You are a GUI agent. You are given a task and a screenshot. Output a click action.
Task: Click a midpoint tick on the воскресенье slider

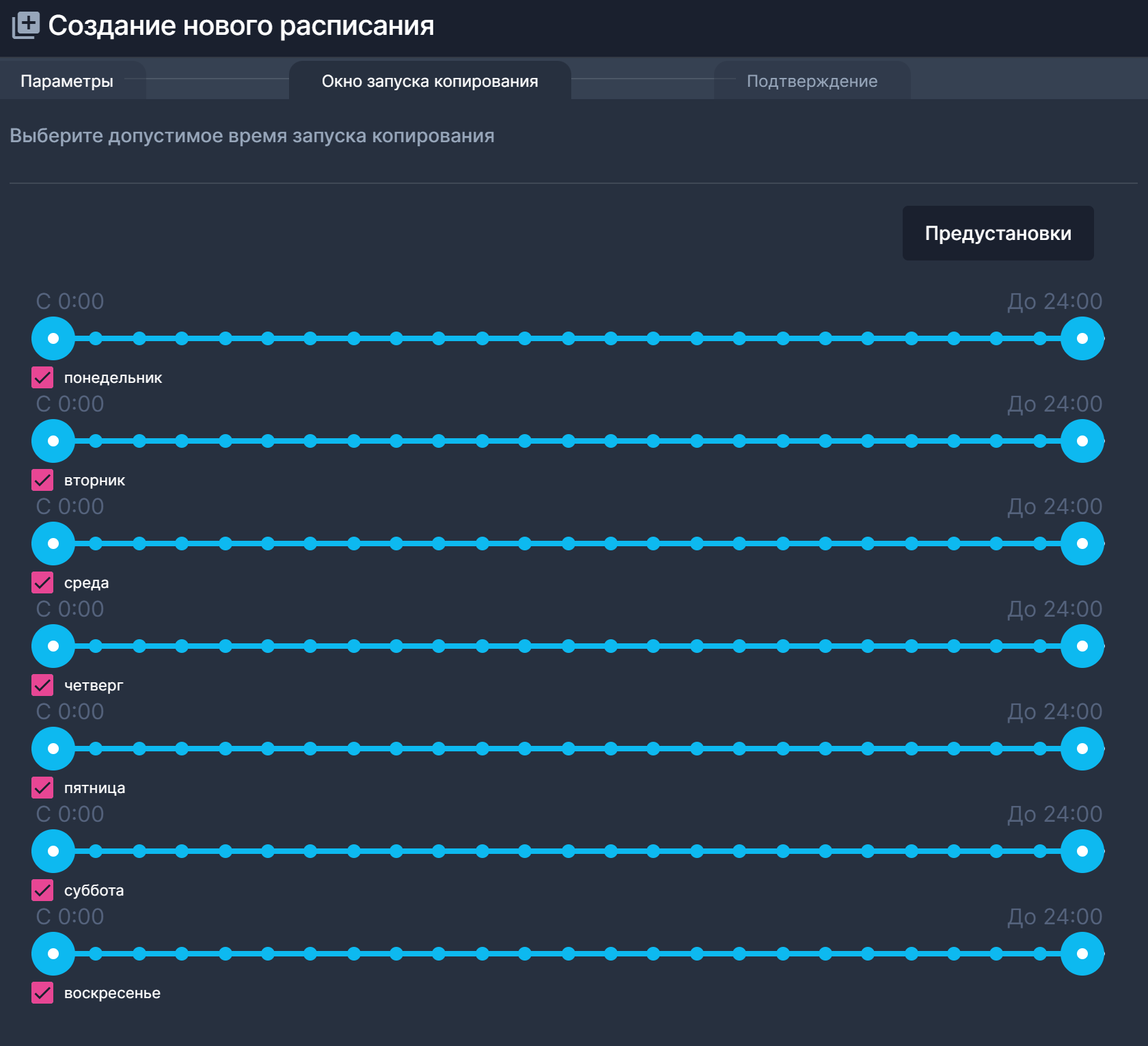(567, 954)
